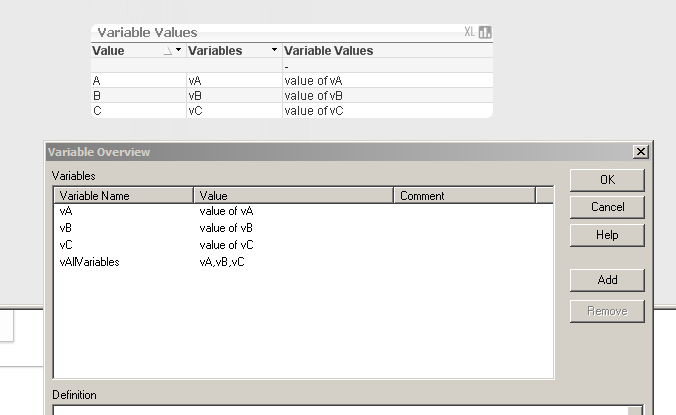Select variable vAllVariables in the list
Screen dimensions: 676x415
point(89,262)
